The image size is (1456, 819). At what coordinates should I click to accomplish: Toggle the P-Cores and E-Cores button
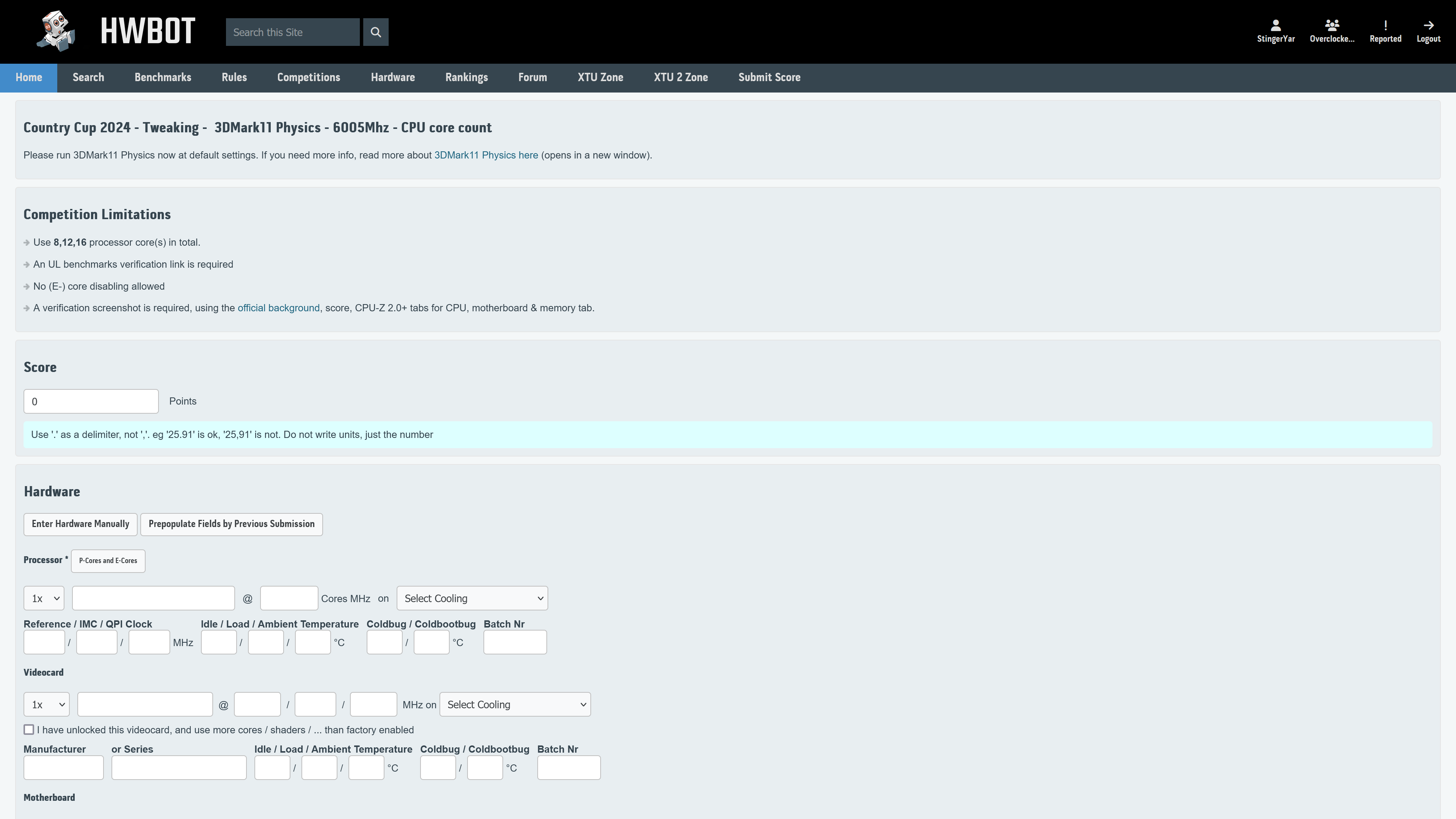[108, 561]
